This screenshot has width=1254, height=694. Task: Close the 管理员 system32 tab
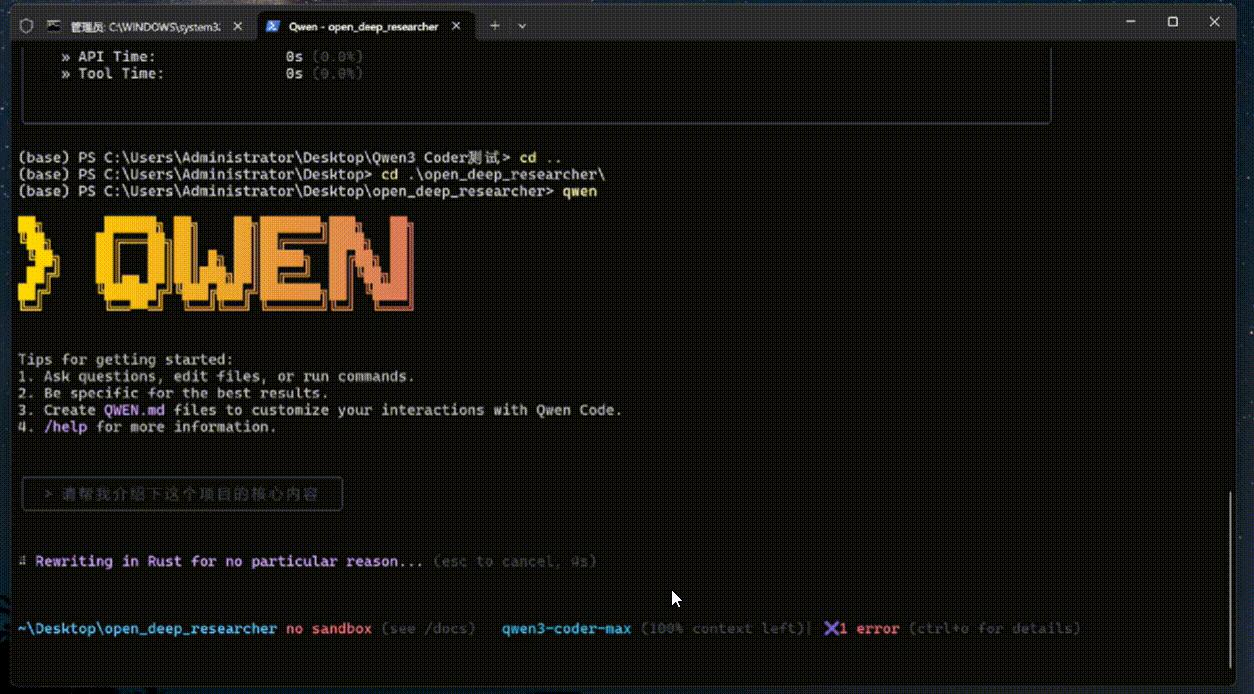[237, 26]
